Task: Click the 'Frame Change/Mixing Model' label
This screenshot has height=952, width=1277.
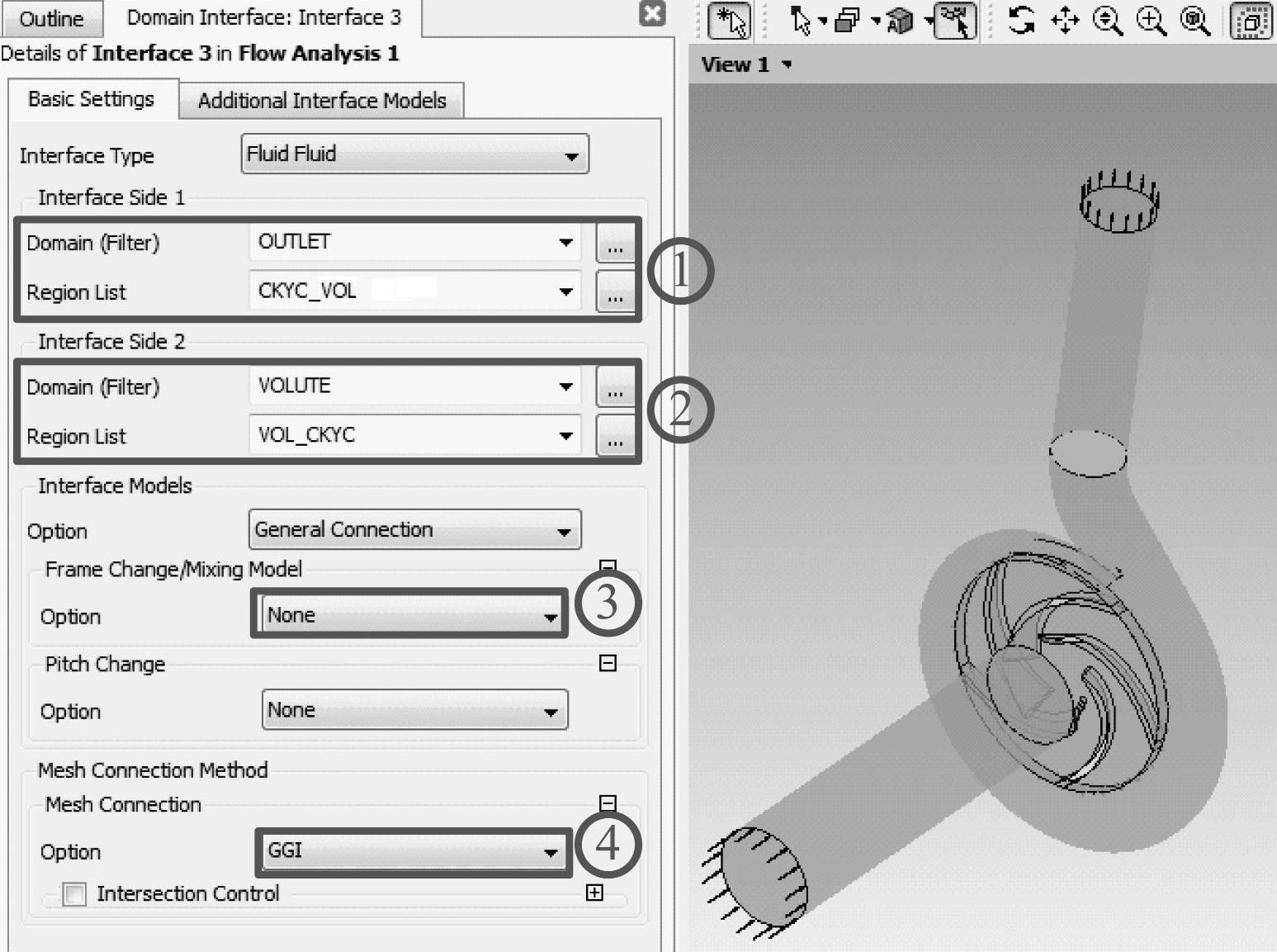Action: coord(173,570)
